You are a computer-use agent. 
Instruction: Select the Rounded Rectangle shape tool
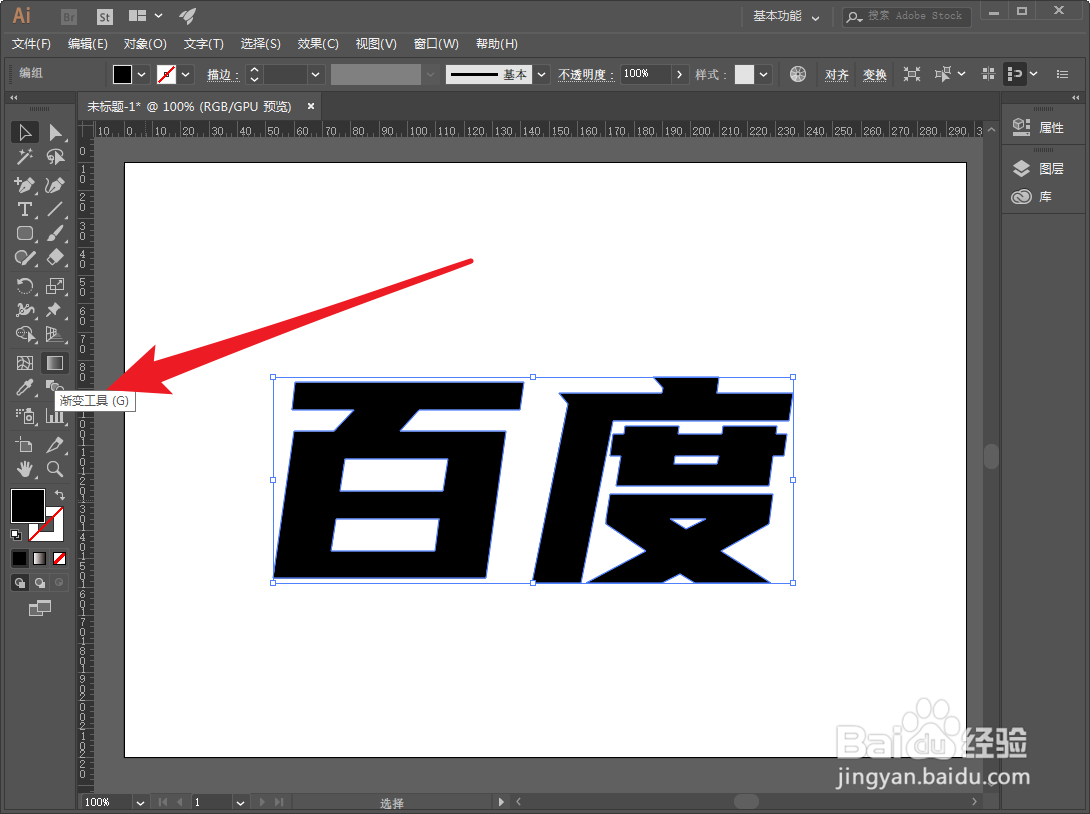tap(25, 234)
